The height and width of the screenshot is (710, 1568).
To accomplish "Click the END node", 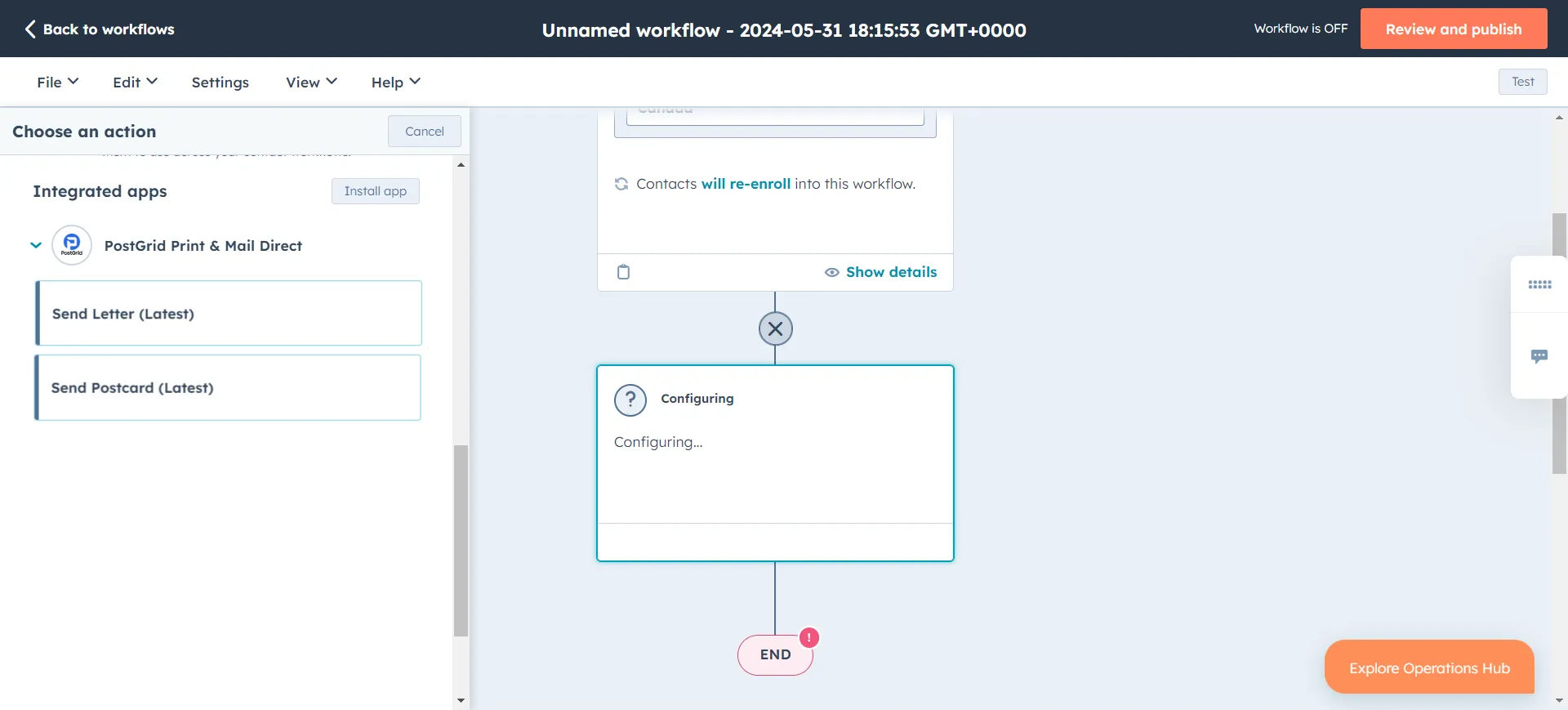I will click(x=775, y=654).
